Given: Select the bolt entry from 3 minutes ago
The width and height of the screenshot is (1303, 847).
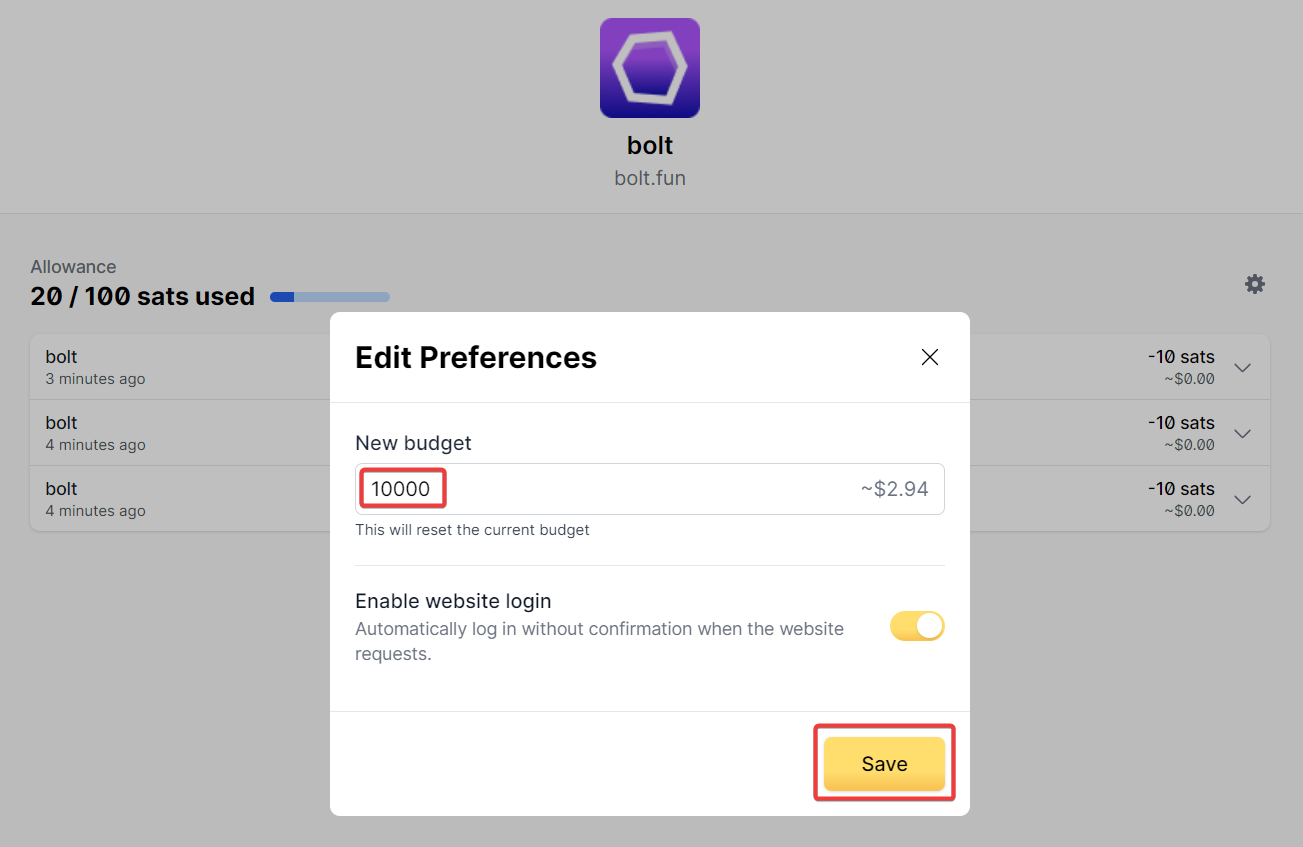Looking at the screenshot, I should click(x=61, y=357).
